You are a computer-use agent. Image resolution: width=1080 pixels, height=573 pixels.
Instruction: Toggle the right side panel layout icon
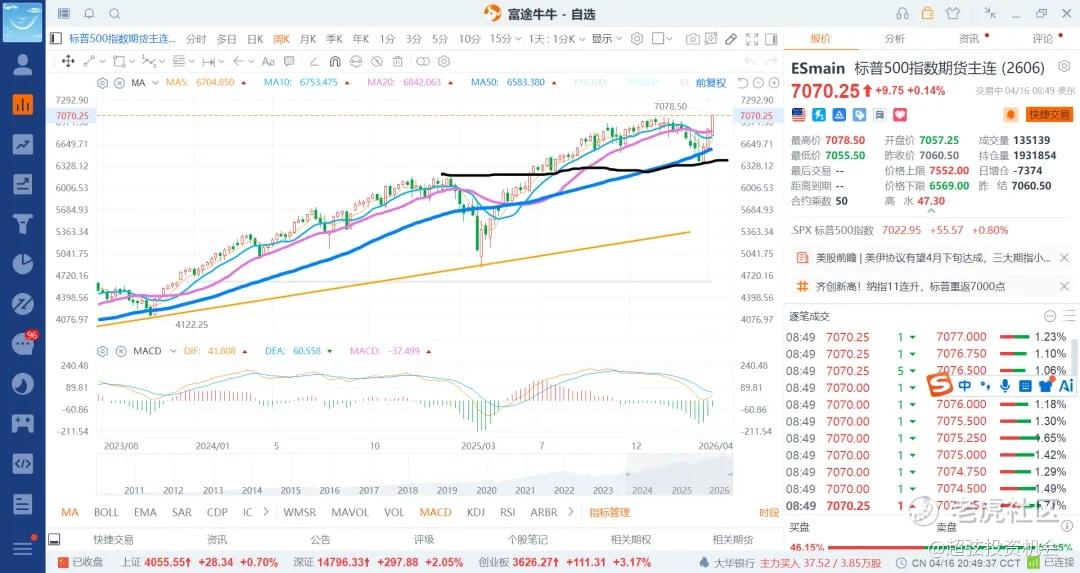coord(771,39)
